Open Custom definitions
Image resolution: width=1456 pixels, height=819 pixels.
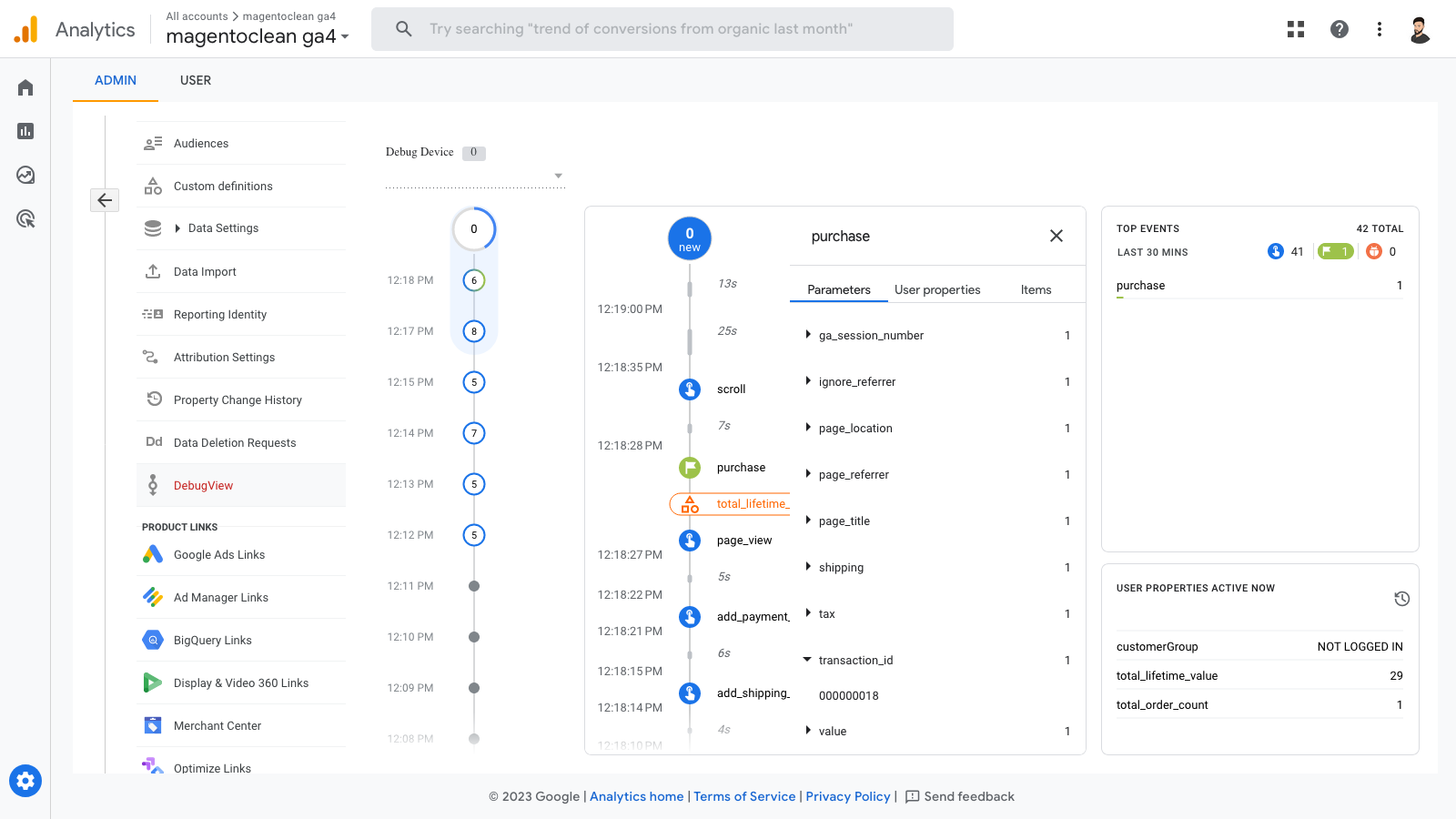(241, 187)
